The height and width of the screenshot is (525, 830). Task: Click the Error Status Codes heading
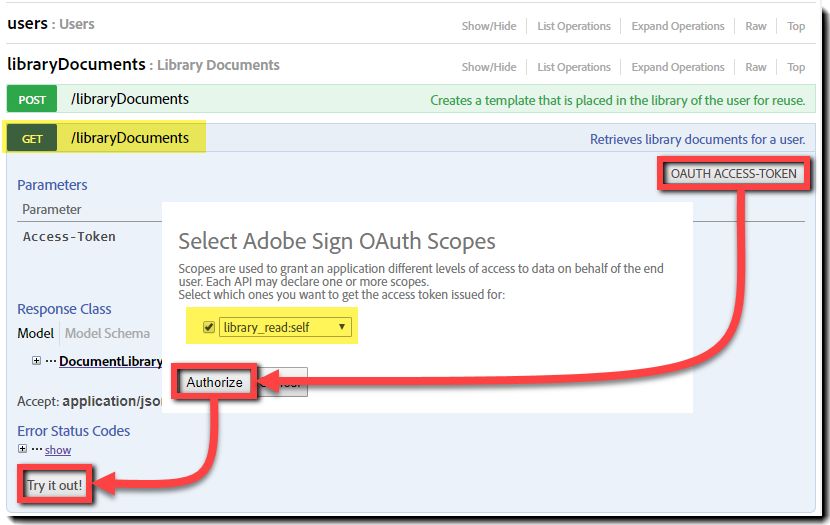coord(74,431)
